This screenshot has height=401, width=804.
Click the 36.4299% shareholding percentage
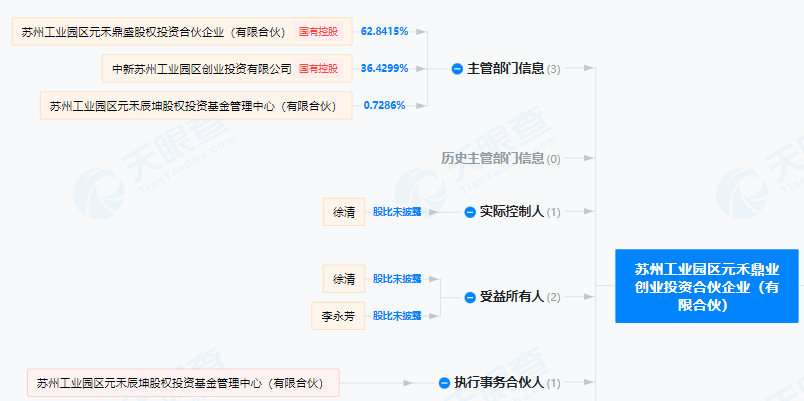pos(385,69)
